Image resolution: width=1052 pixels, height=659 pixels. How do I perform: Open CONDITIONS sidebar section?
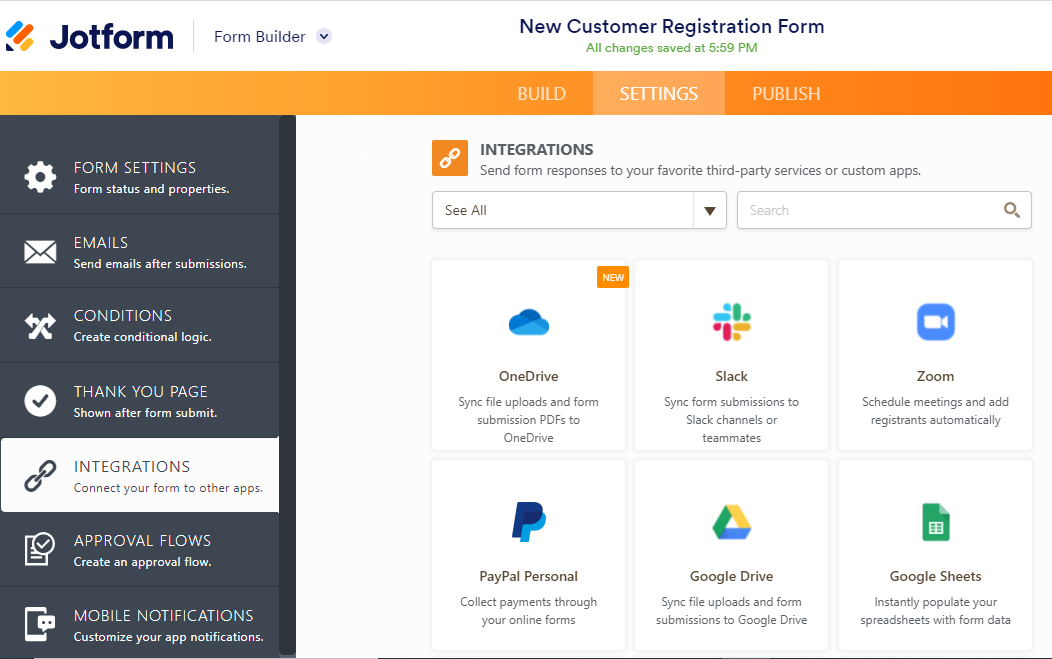pyautogui.click(x=140, y=326)
